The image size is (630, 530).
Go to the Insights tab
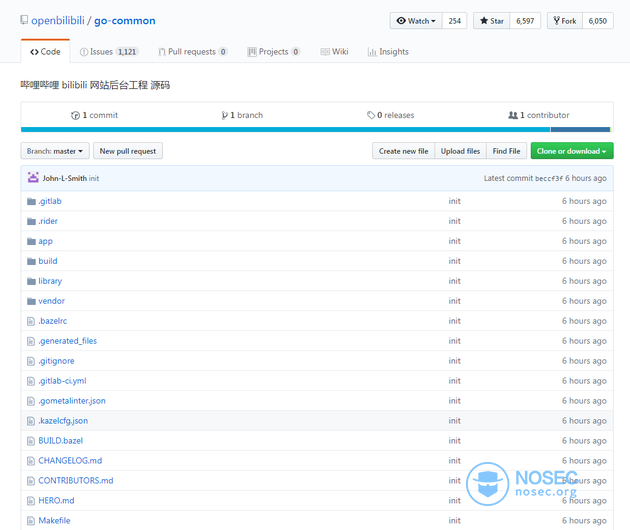(x=388, y=52)
